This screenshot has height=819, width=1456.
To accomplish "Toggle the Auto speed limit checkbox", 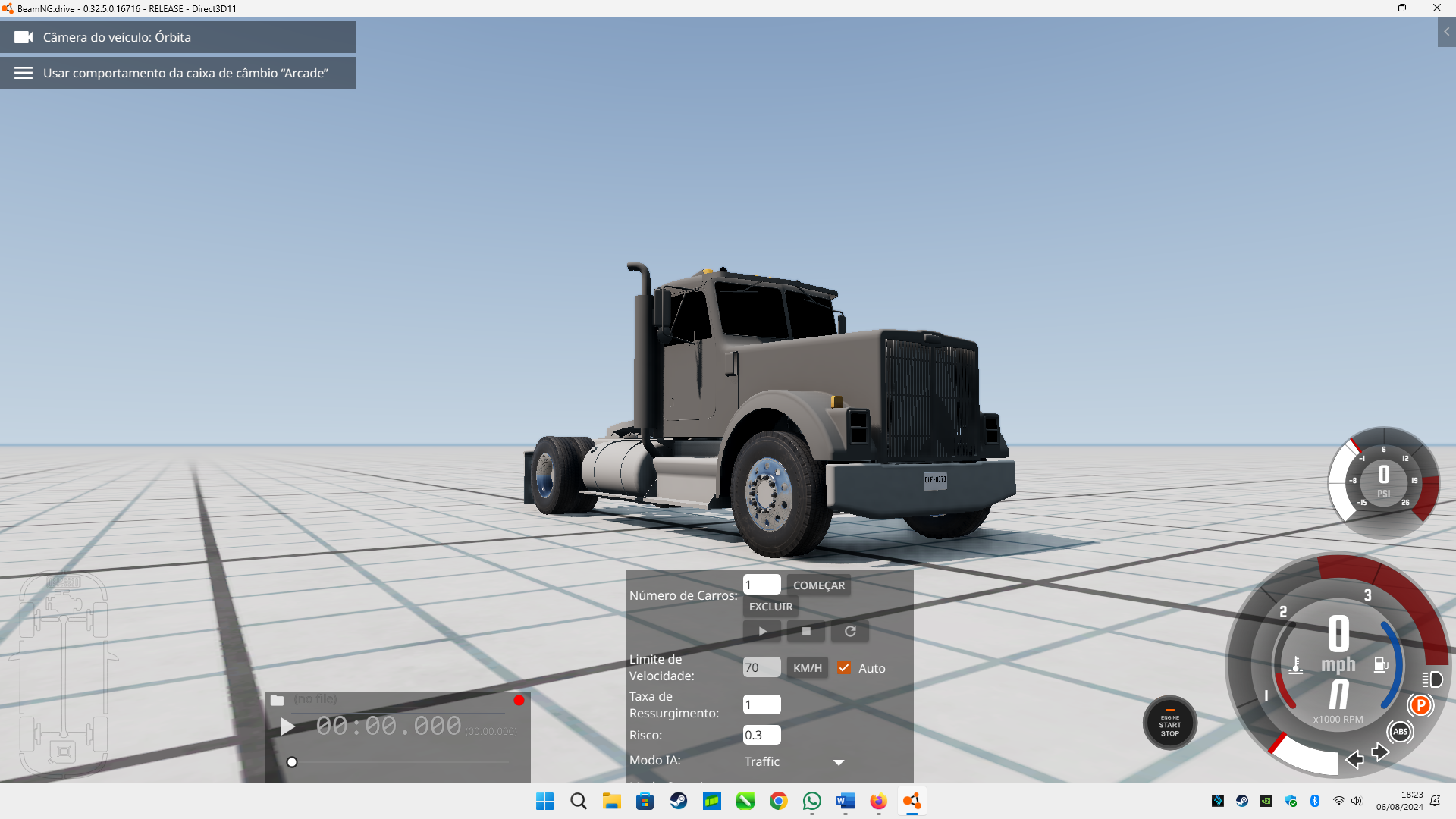I will tap(843, 668).
